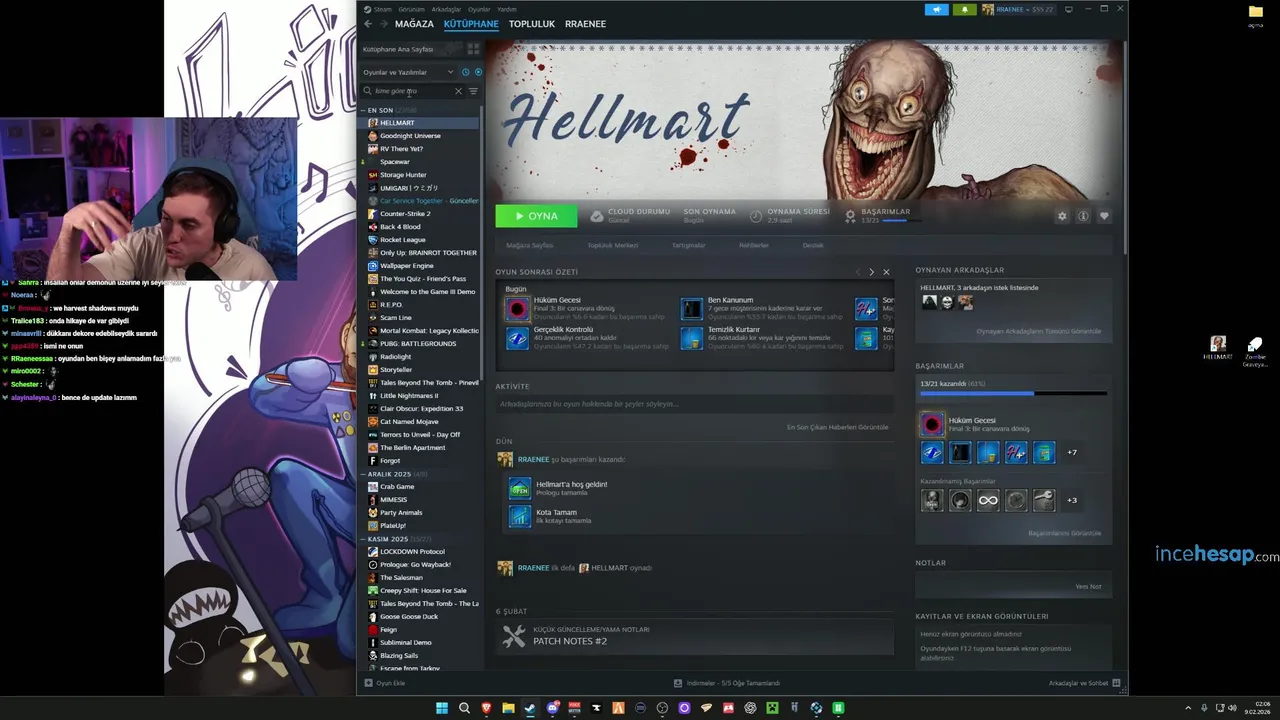Start the game with OYNA
Viewport: 1280px width, 720px height.
pos(536,216)
